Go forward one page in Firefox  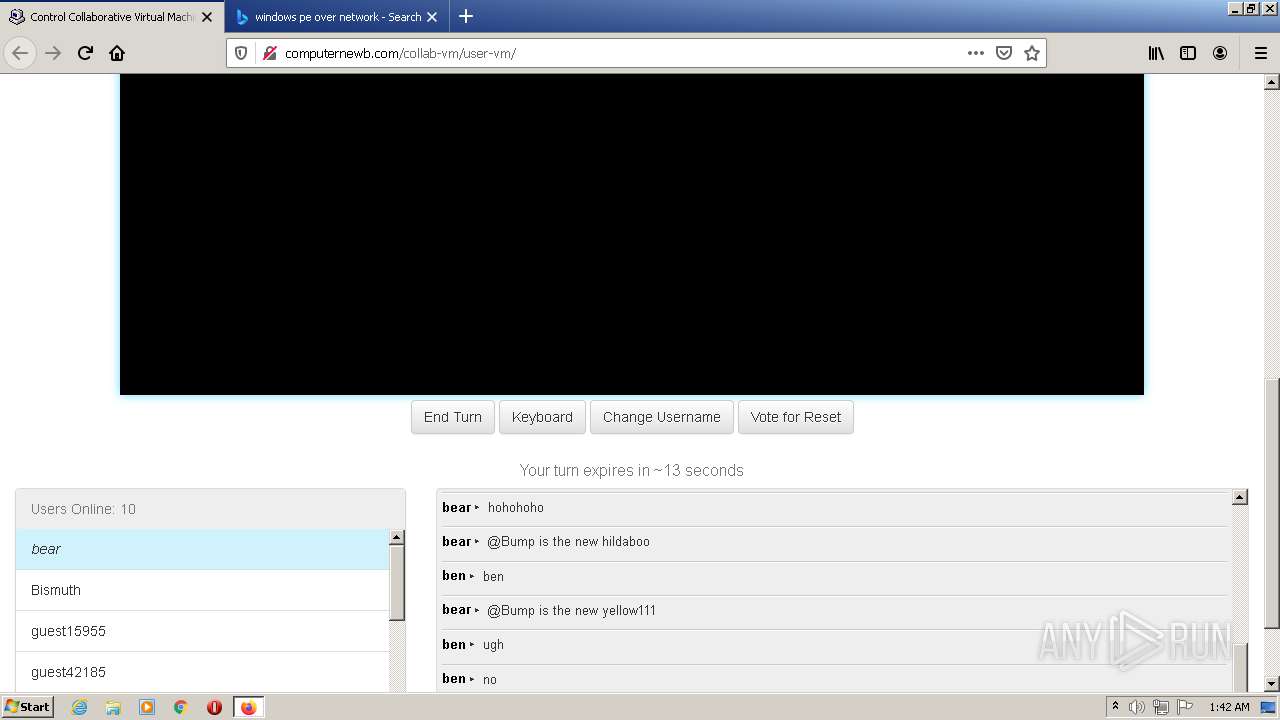coord(53,53)
